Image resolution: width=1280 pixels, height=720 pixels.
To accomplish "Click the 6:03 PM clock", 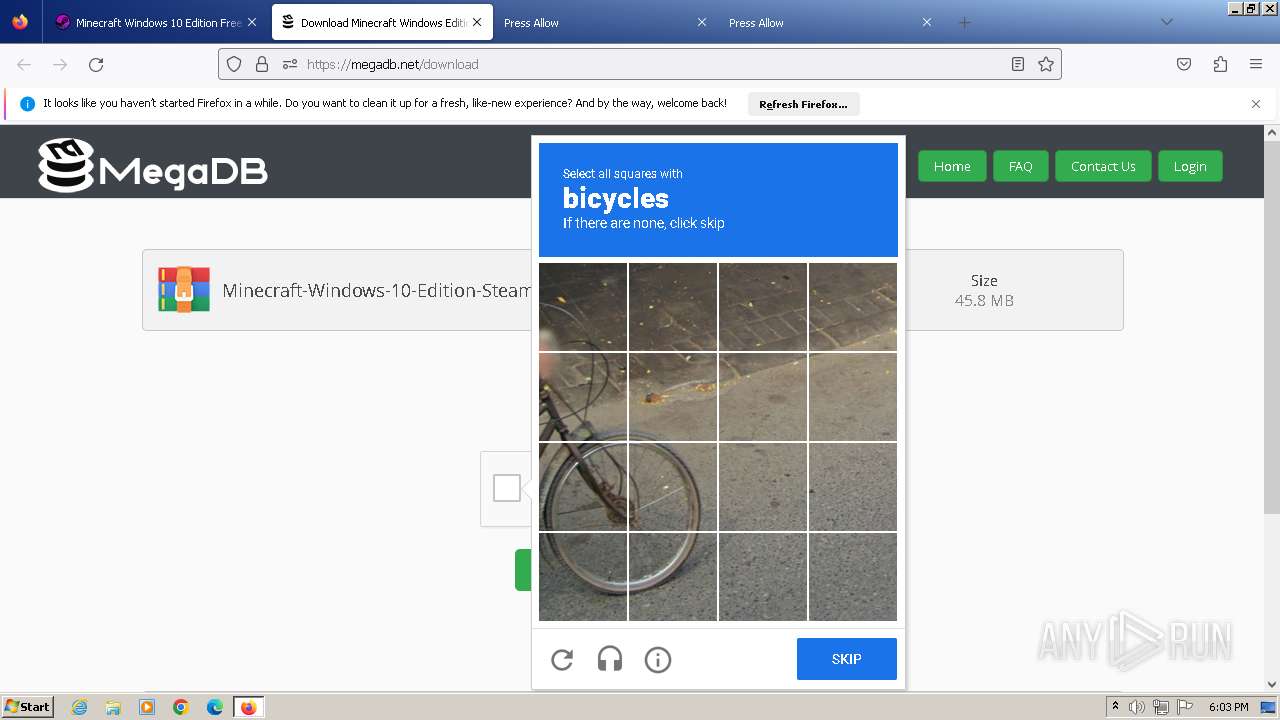I will click(1228, 707).
